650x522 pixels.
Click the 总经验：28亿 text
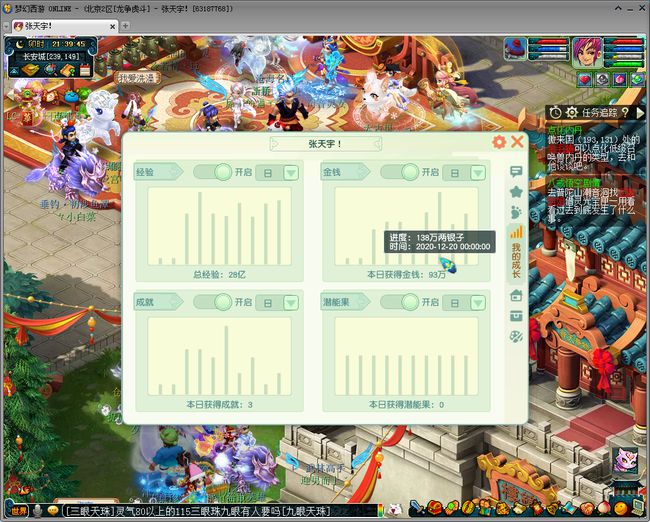(x=219, y=274)
